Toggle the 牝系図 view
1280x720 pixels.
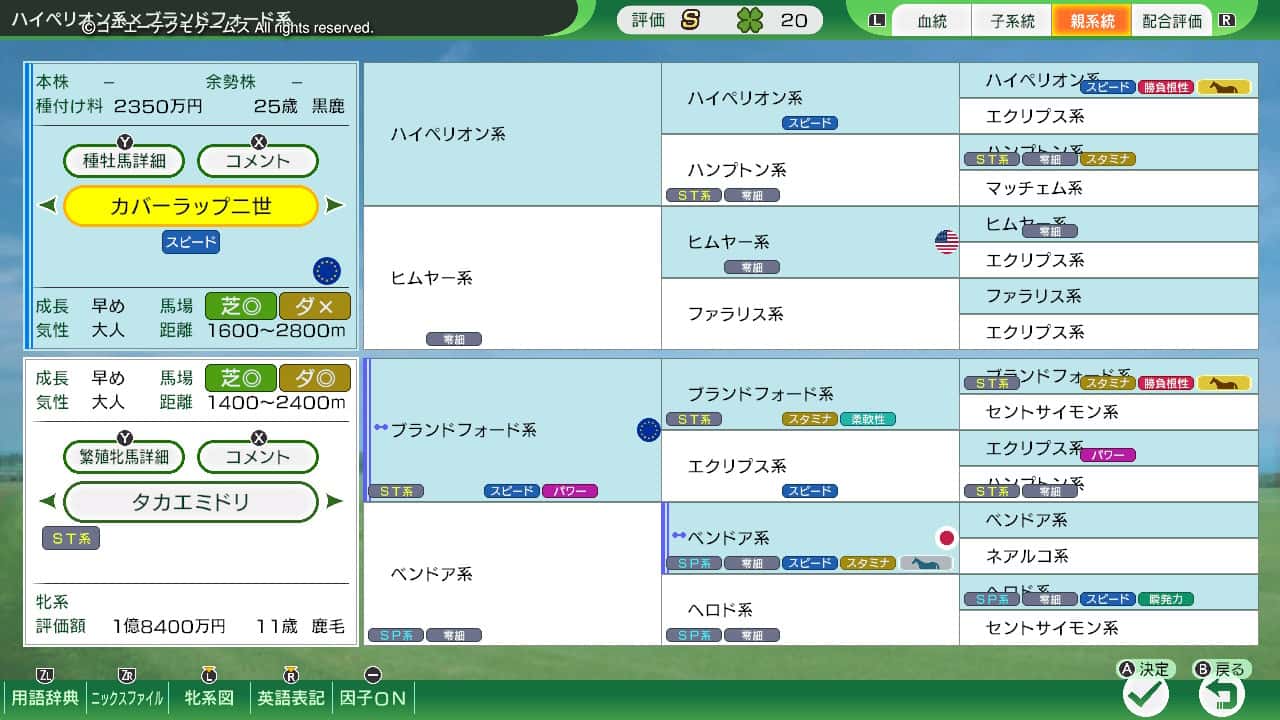211,699
